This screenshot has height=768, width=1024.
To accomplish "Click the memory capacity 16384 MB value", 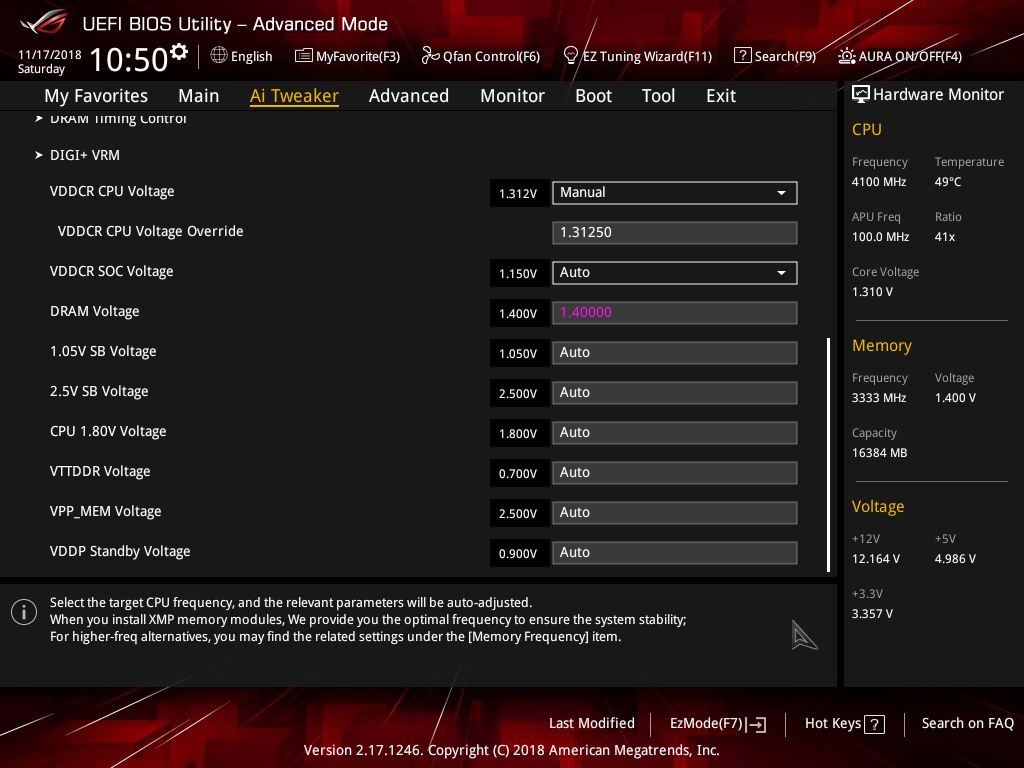I will tap(880, 453).
